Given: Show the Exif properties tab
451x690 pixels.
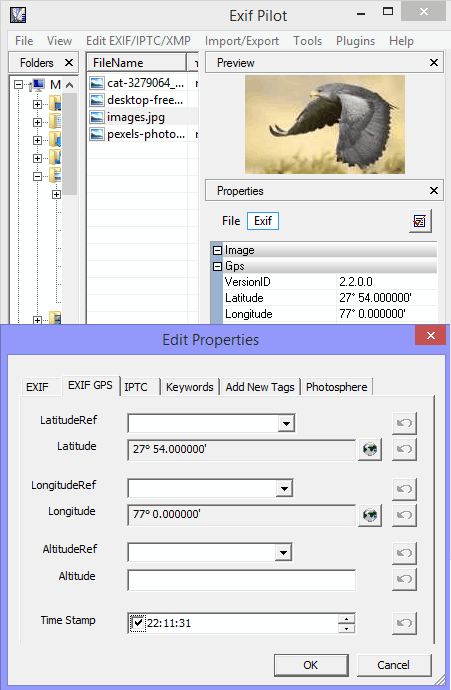Looking at the screenshot, I should point(263,221).
